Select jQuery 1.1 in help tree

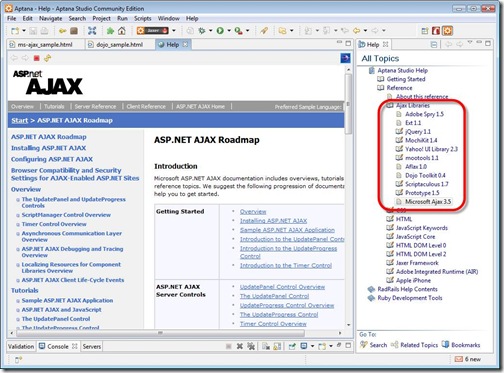point(418,132)
